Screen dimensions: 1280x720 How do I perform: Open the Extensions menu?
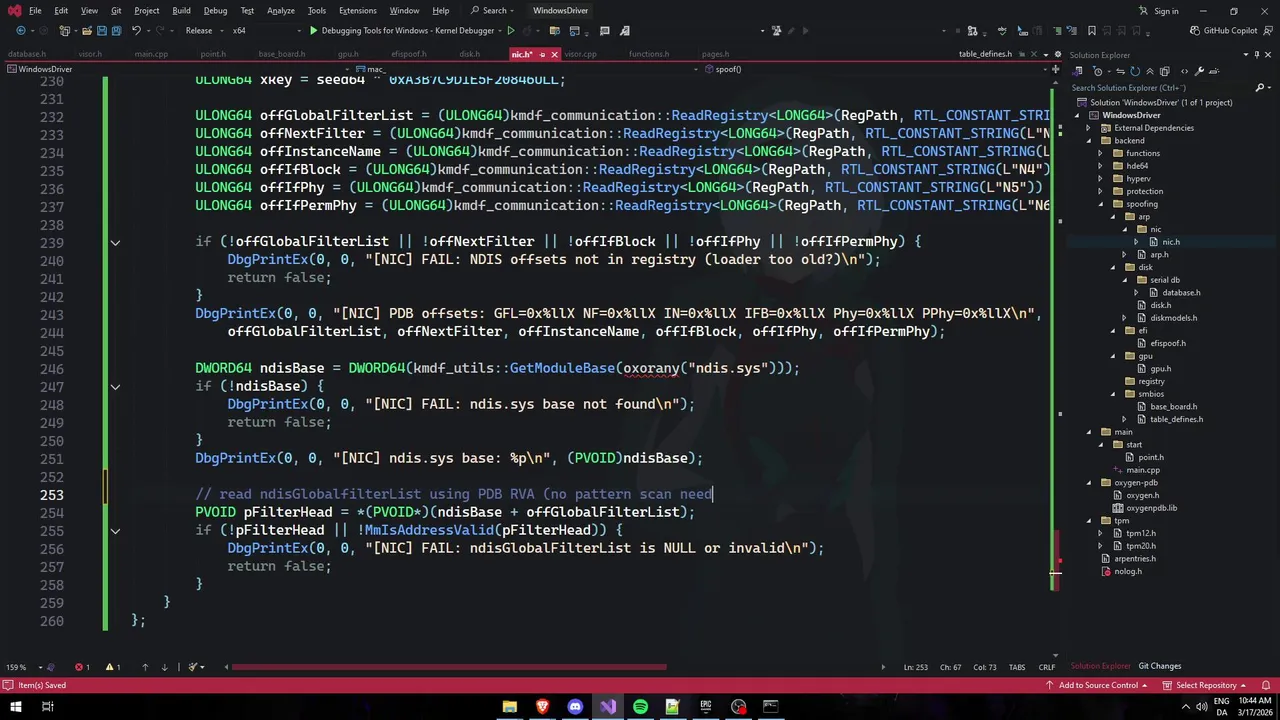[357, 11]
